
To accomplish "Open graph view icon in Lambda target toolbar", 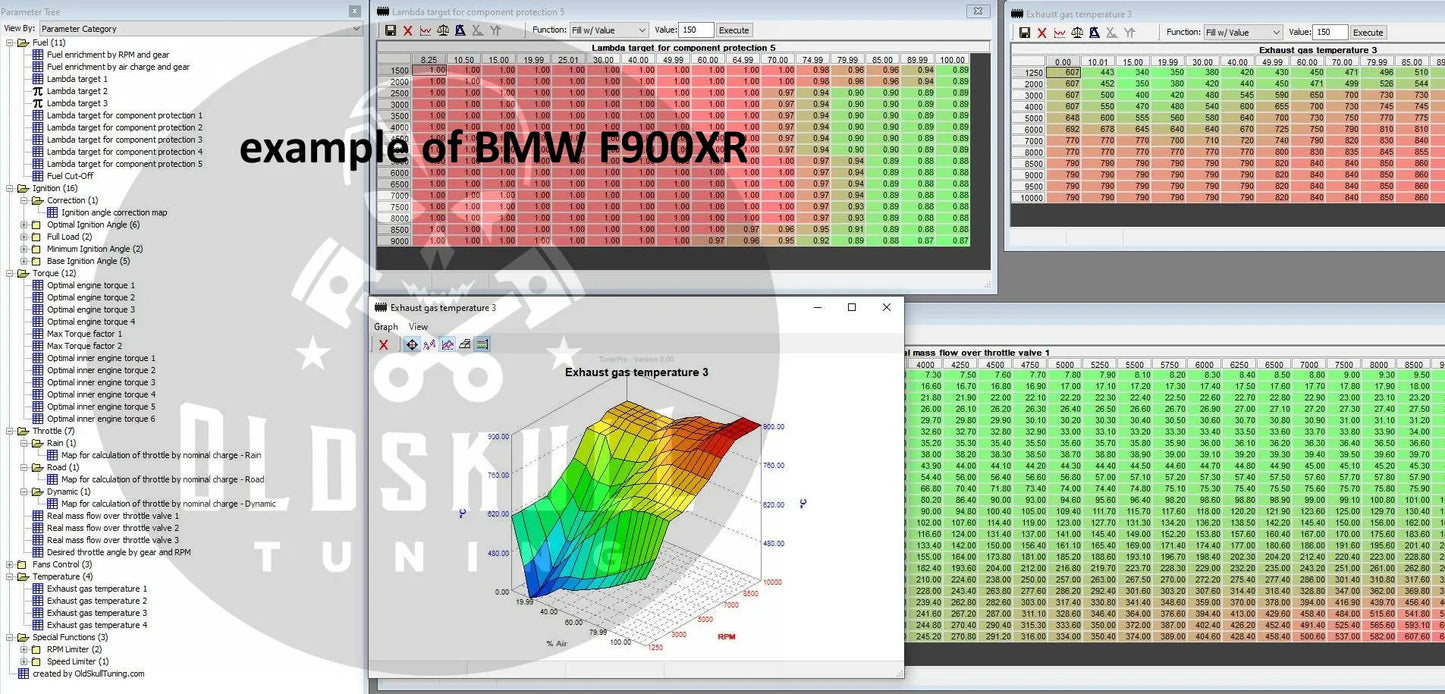I will (x=425, y=31).
